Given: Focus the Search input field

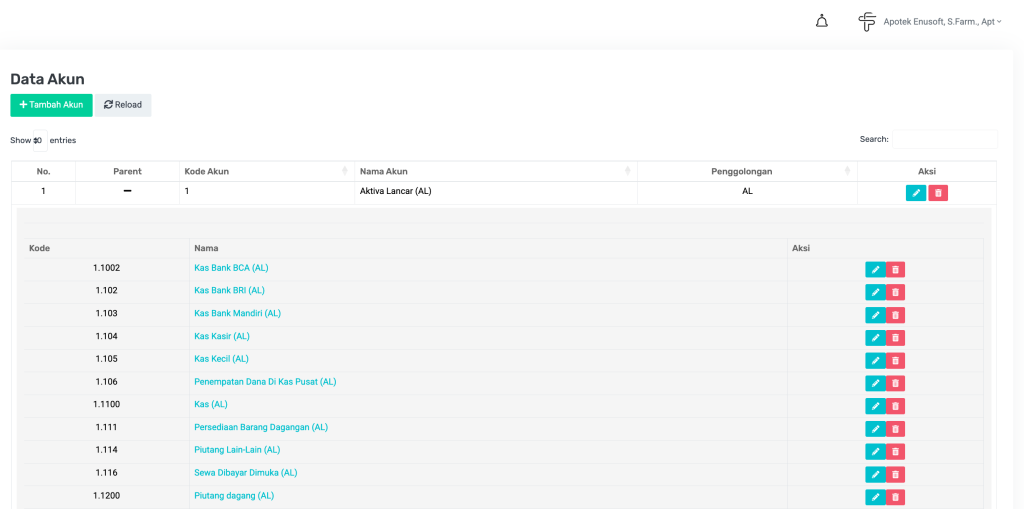Looking at the screenshot, I should click(944, 140).
